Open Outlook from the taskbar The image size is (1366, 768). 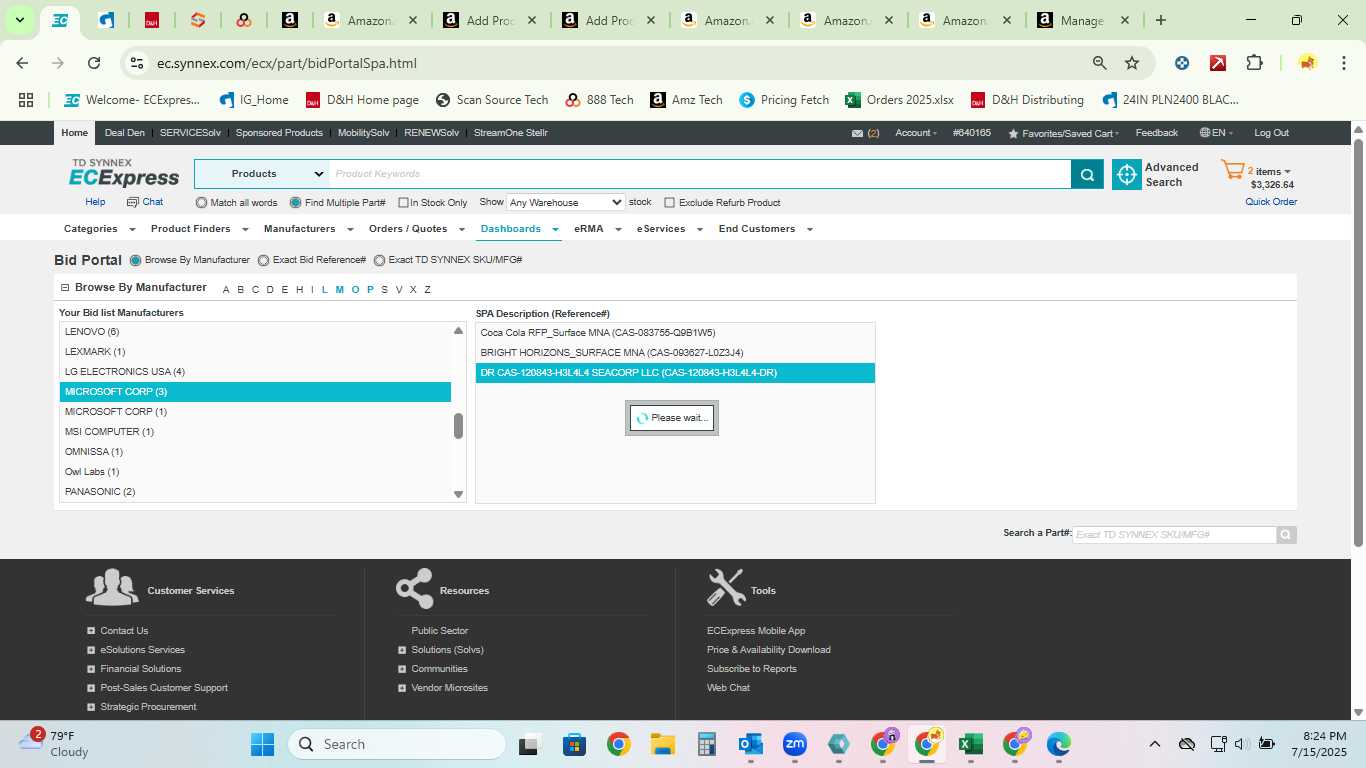pos(750,744)
